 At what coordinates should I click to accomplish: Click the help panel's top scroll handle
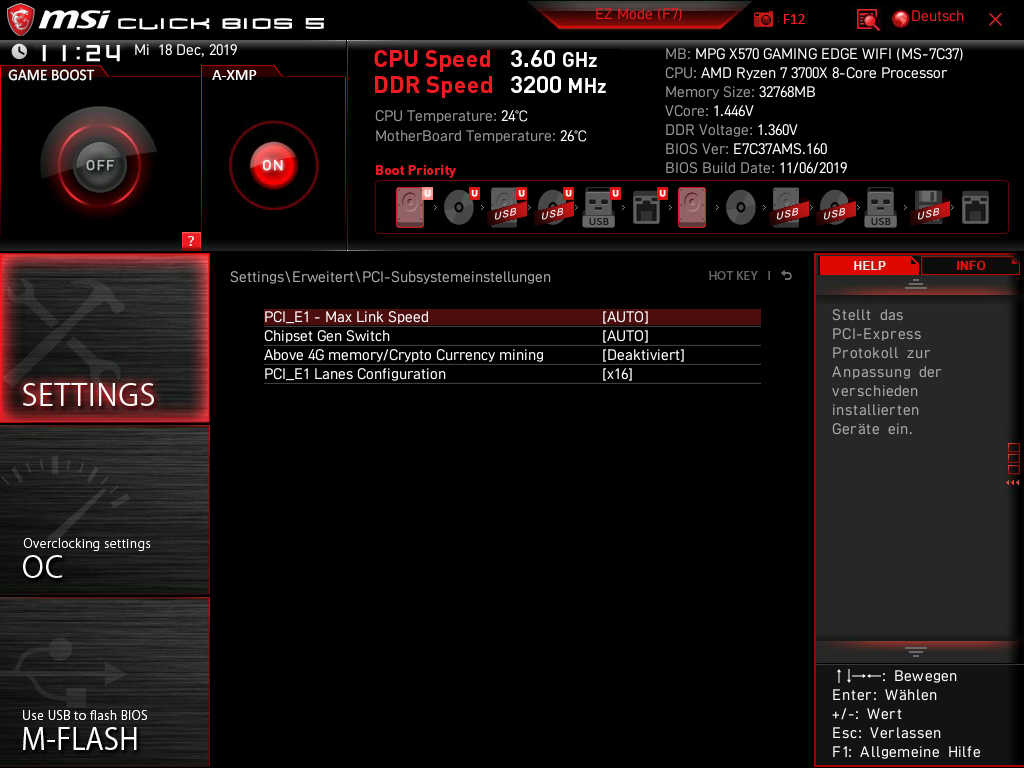[x=916, y=284]
